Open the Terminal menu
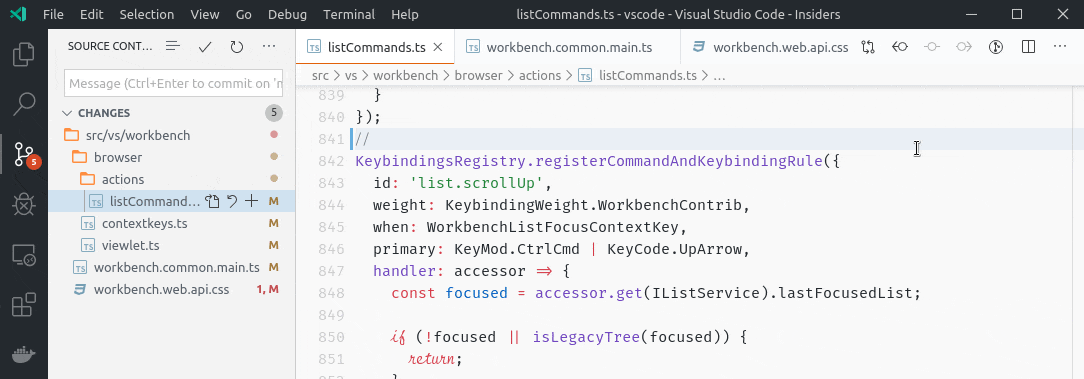The image size is (1084, 379). coord(349,14)
